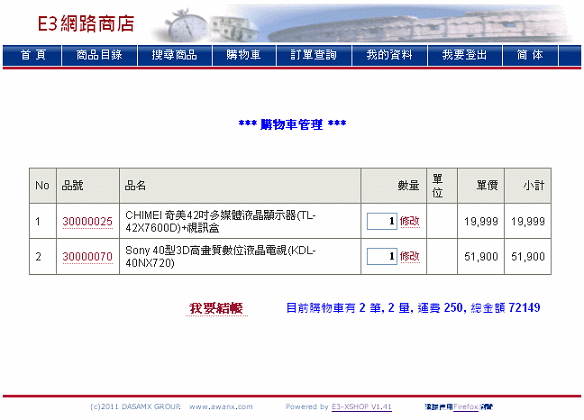Proceed with 我要結帳 checkout link
This screenshot has width=584, height=420.
click(216, 308)
